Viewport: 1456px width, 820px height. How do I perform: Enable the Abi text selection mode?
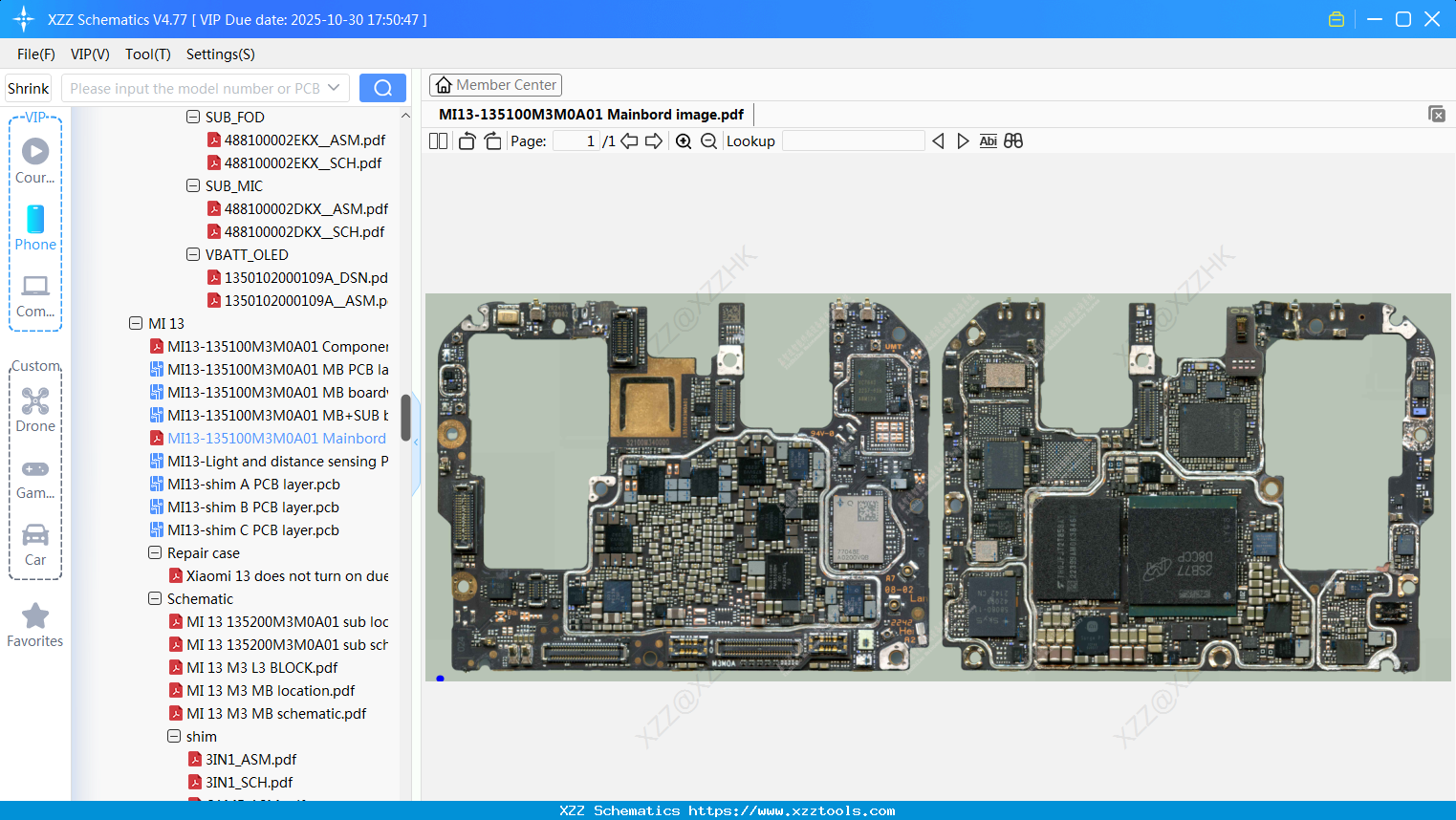pos(988,140)
